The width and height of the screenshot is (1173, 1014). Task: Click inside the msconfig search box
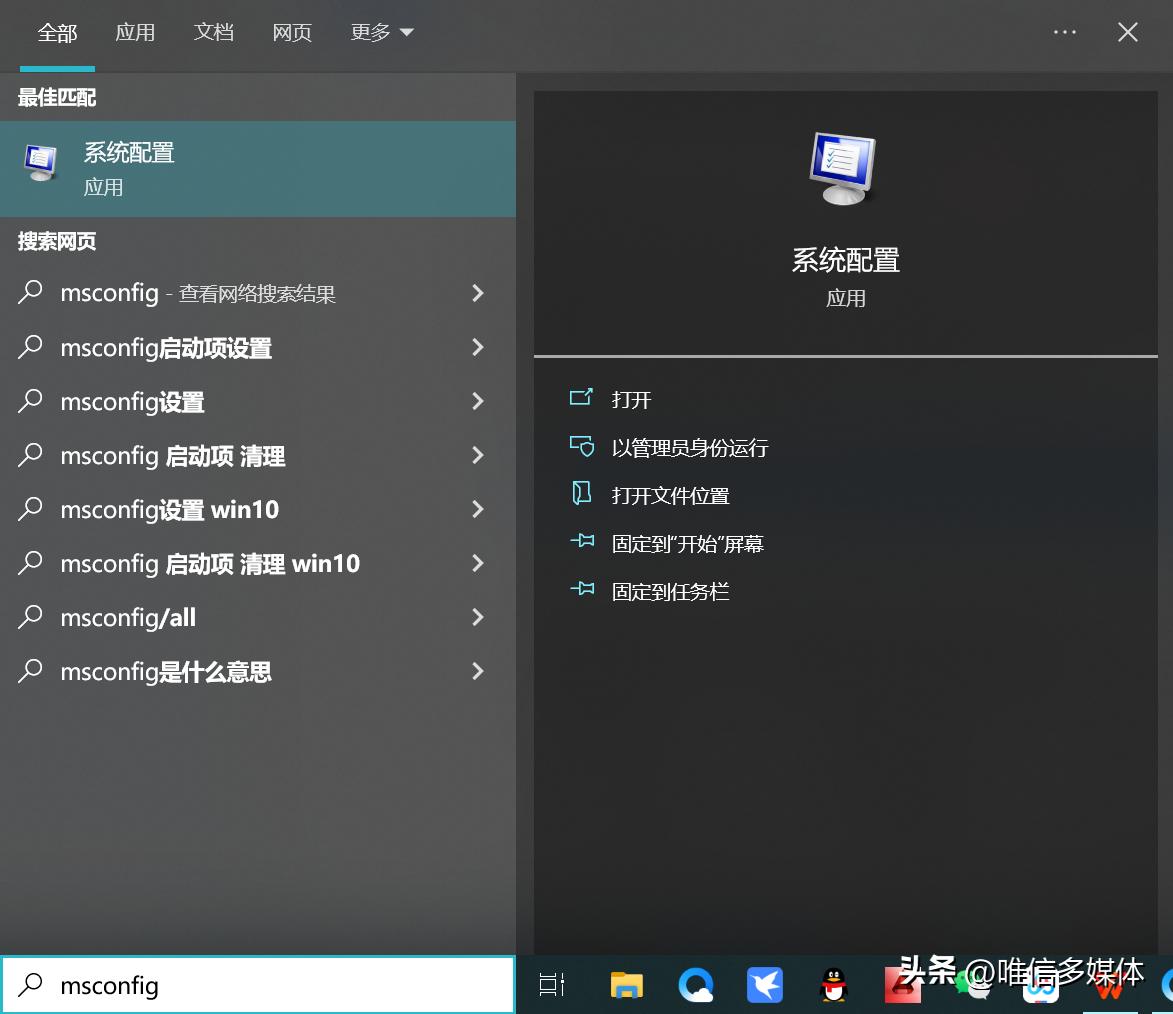pos(250,985)
